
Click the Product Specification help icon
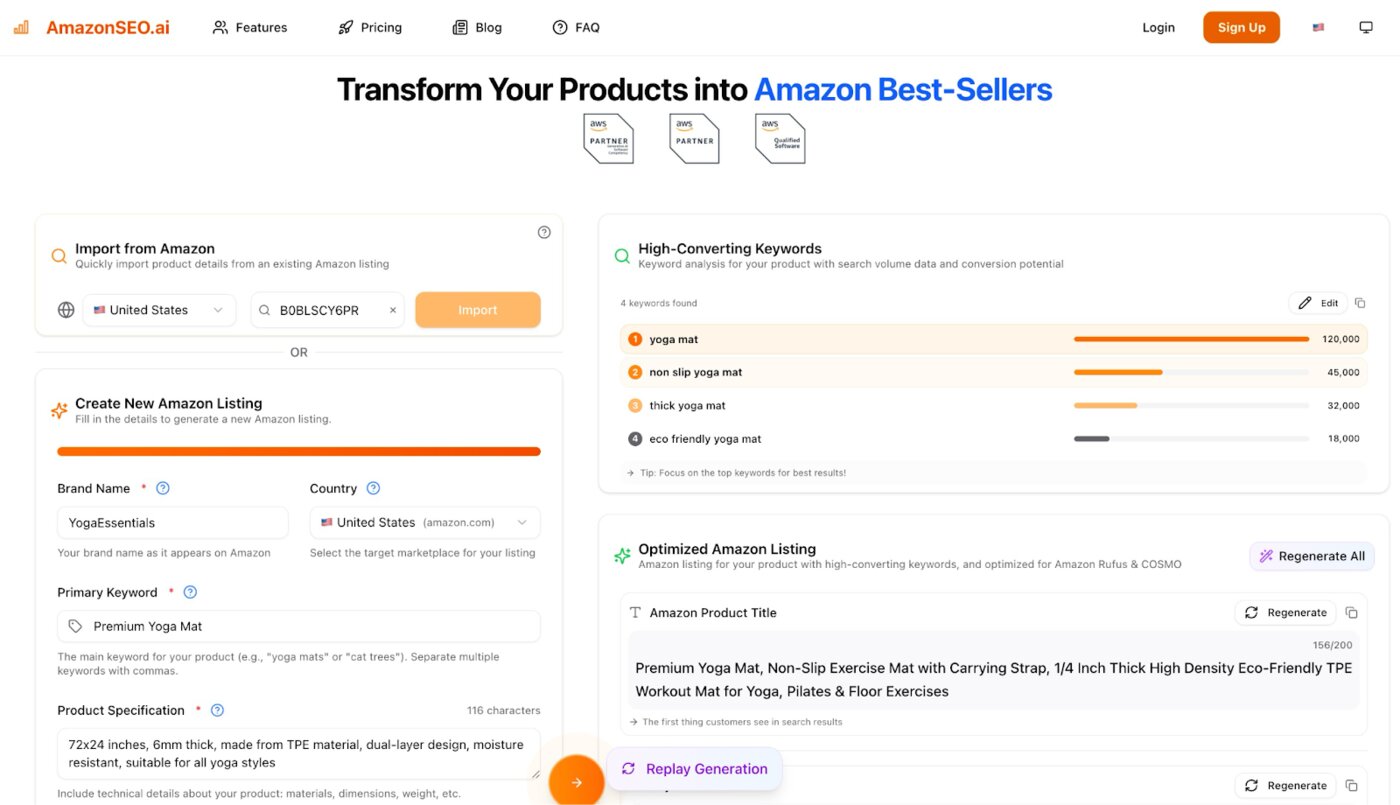click(217, 711)
